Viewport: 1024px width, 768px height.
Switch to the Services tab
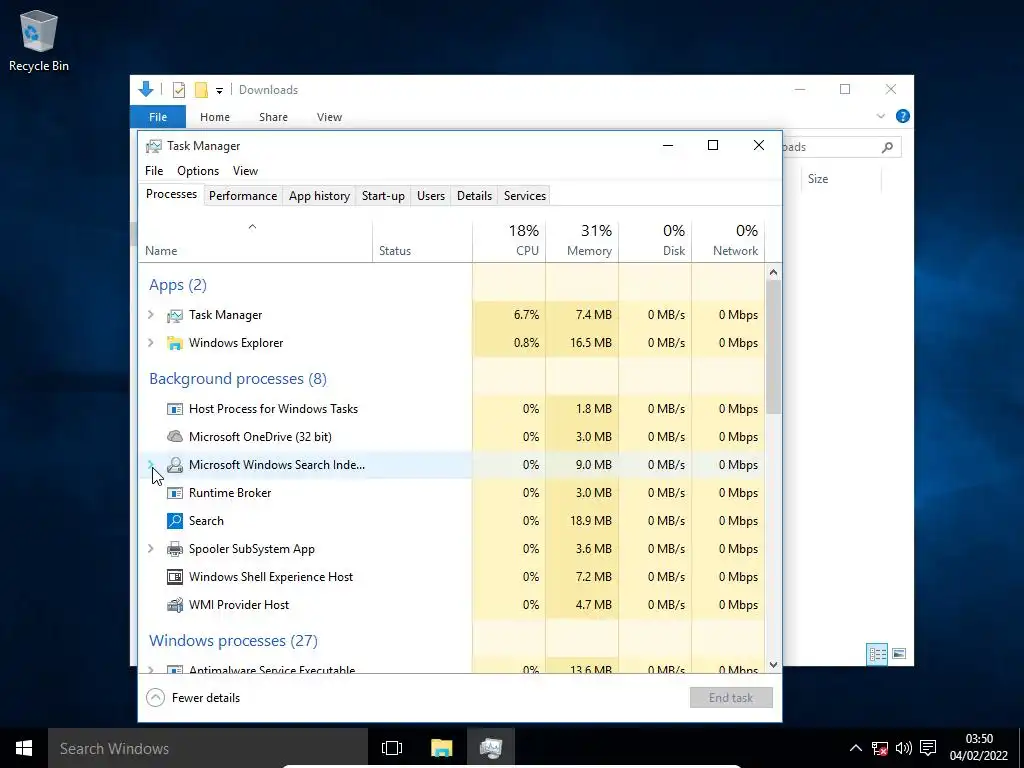click(524, 196)
